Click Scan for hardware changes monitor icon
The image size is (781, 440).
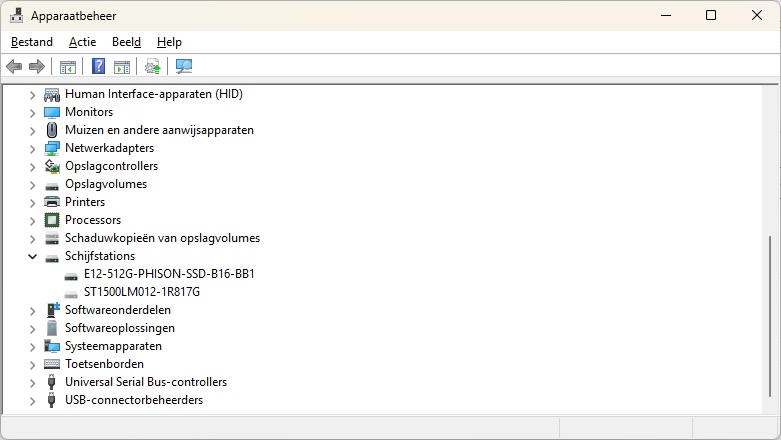[x=184, y=66]
